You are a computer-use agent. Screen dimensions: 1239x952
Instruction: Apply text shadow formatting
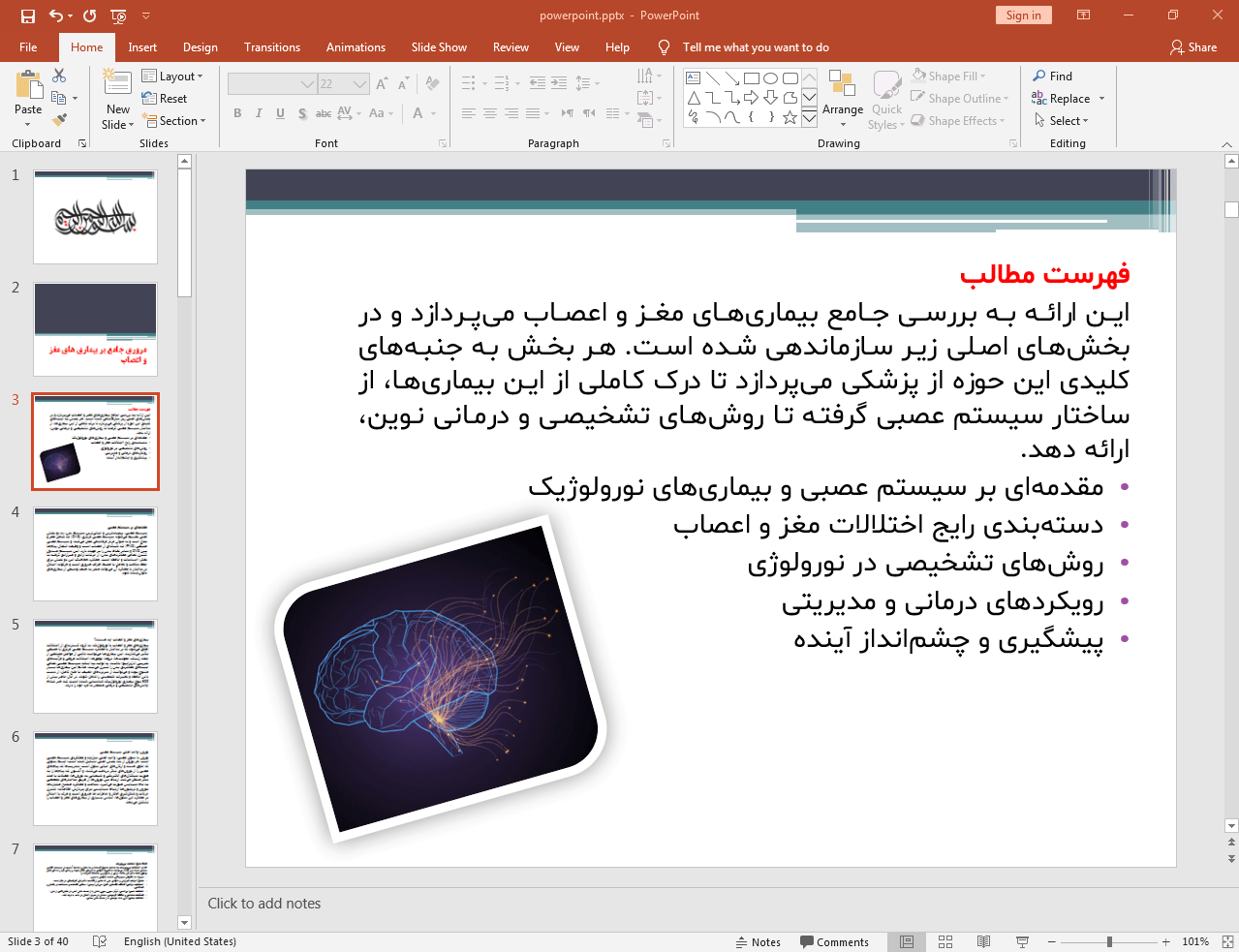(x=301, y=113)
